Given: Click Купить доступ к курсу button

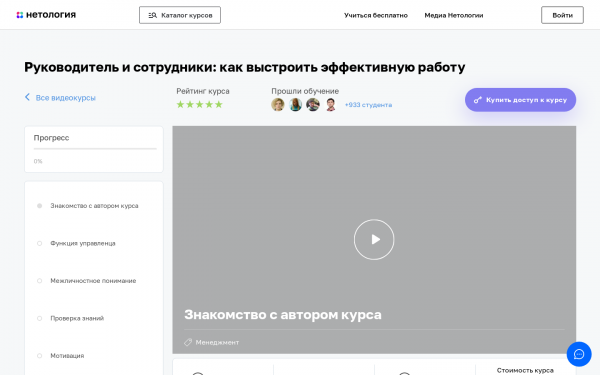Looking at the screenshot, I should (520, 100).
